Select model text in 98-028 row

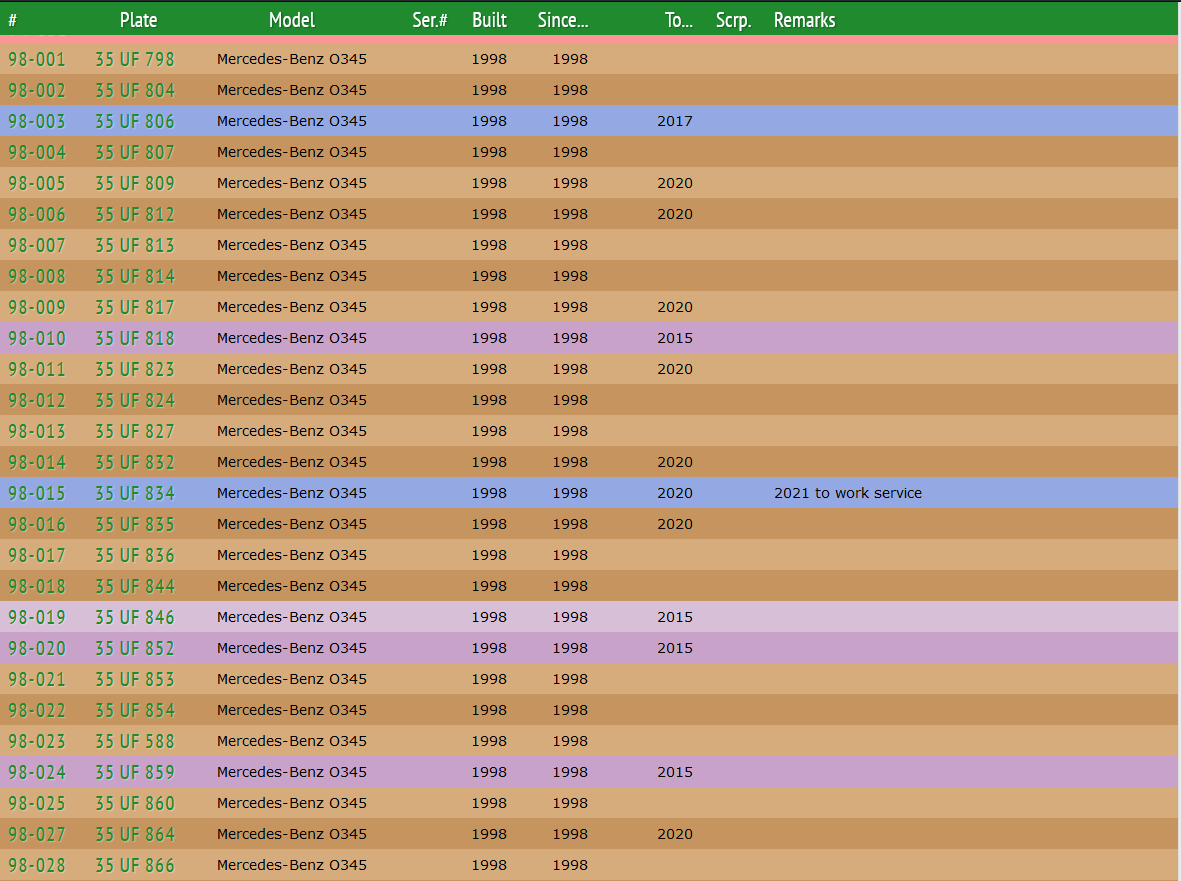[291, 865]
